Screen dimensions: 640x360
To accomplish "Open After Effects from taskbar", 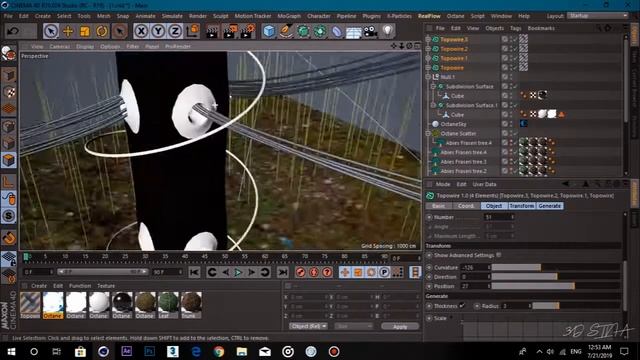I will coord(126,351).
